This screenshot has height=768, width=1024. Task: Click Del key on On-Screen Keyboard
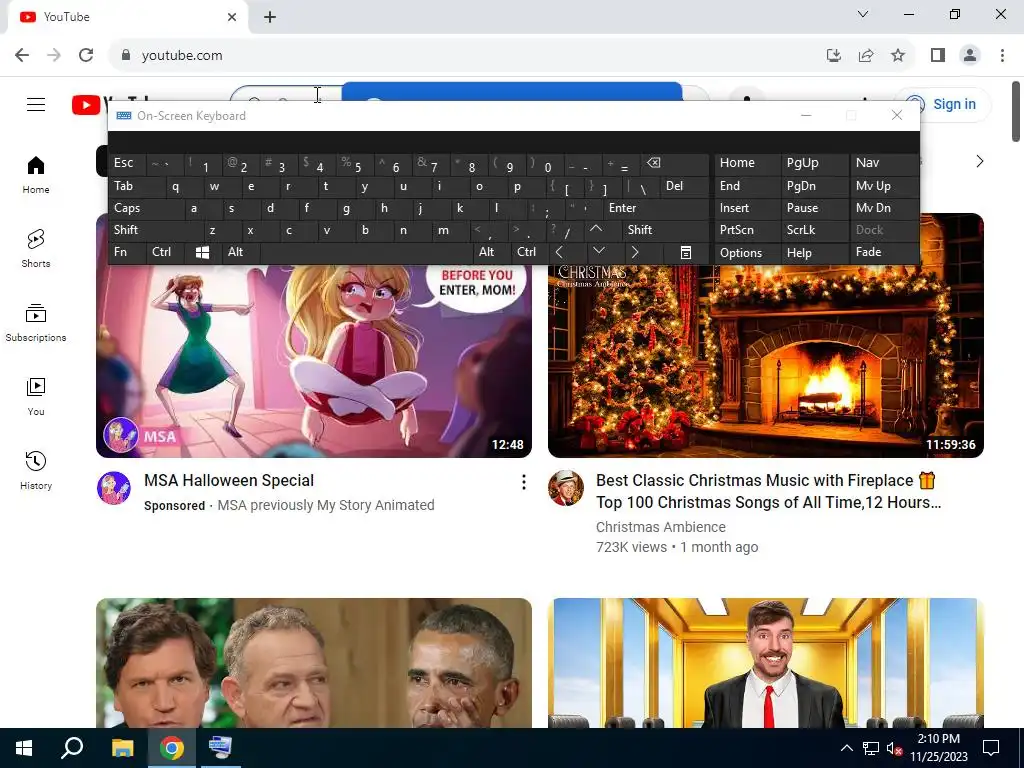tap(684, 186)
